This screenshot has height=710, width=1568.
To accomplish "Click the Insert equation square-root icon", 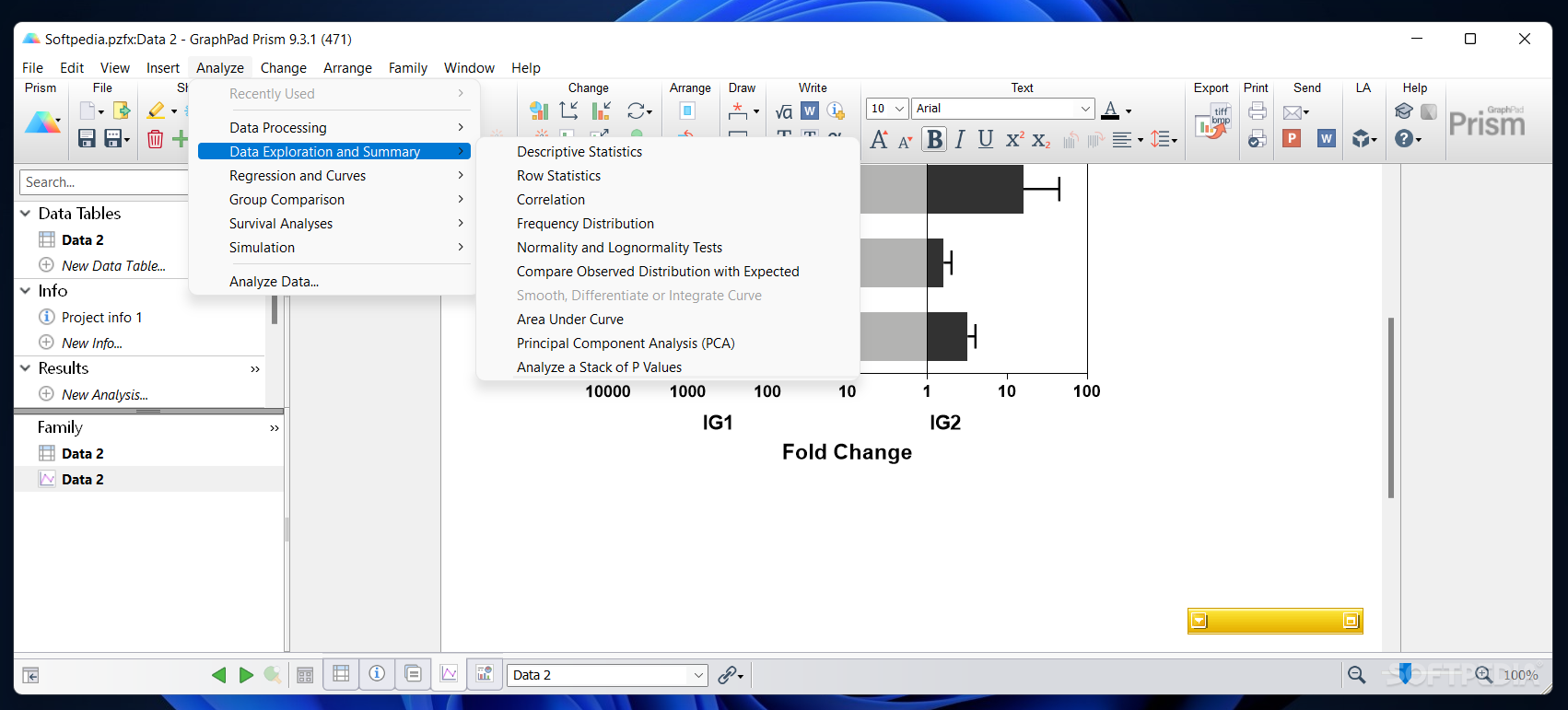I will (784, 111).
